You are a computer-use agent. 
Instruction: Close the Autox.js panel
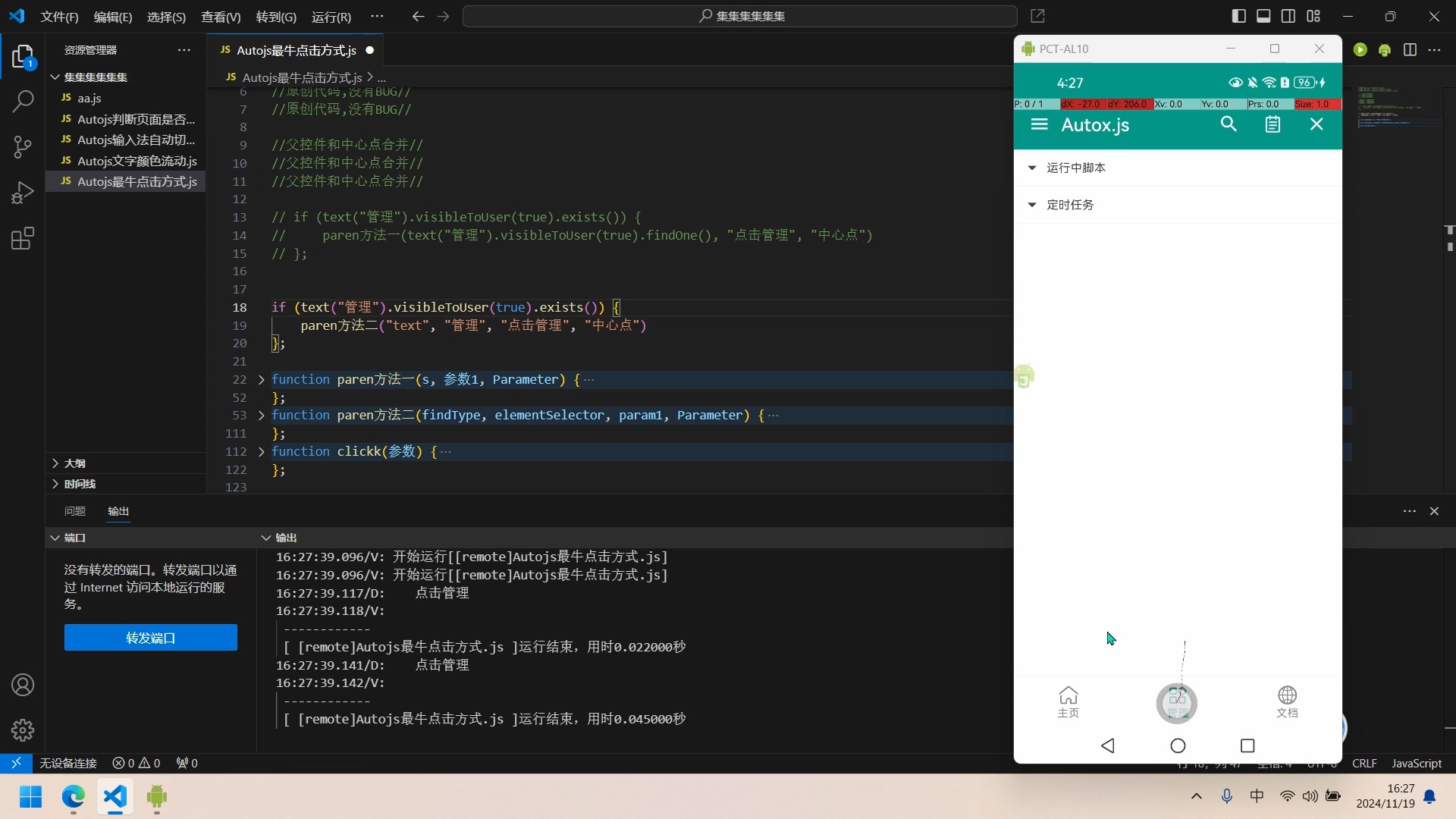tap(1316, 124)
